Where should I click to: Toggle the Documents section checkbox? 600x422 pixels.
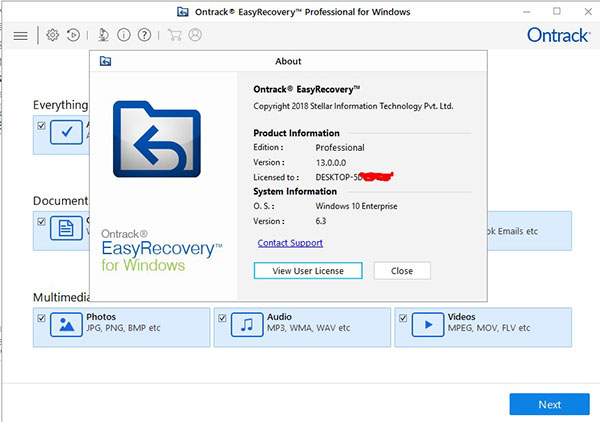pyautogui.click(x=41, y=222)
